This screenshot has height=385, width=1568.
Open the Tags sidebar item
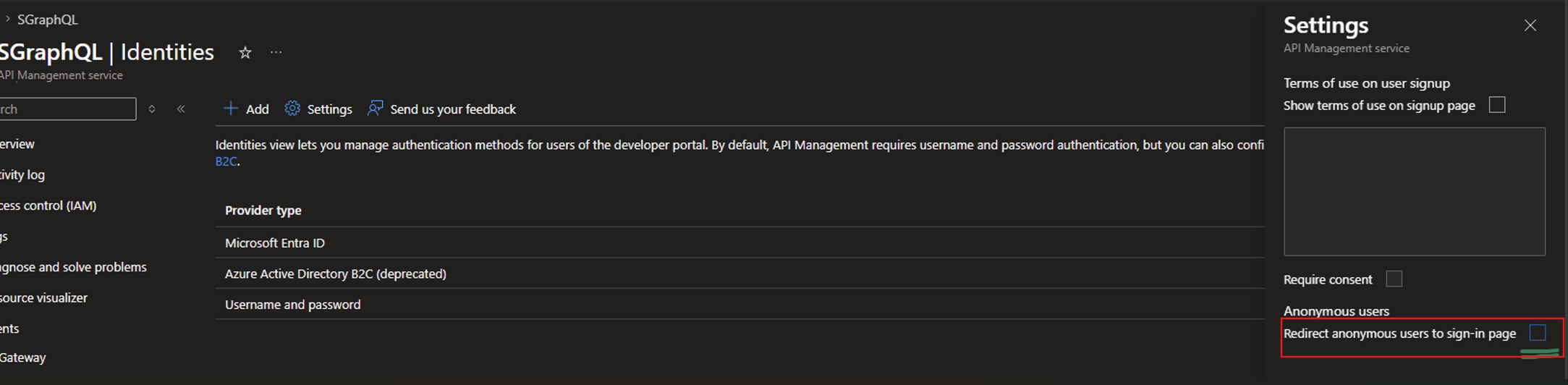click(x=4, y=237)
